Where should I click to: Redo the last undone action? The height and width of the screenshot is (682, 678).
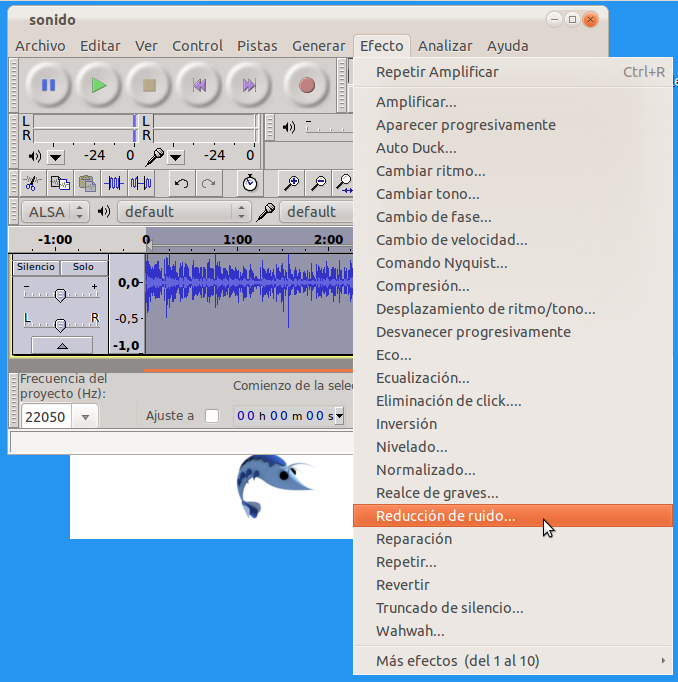(208, 183)
